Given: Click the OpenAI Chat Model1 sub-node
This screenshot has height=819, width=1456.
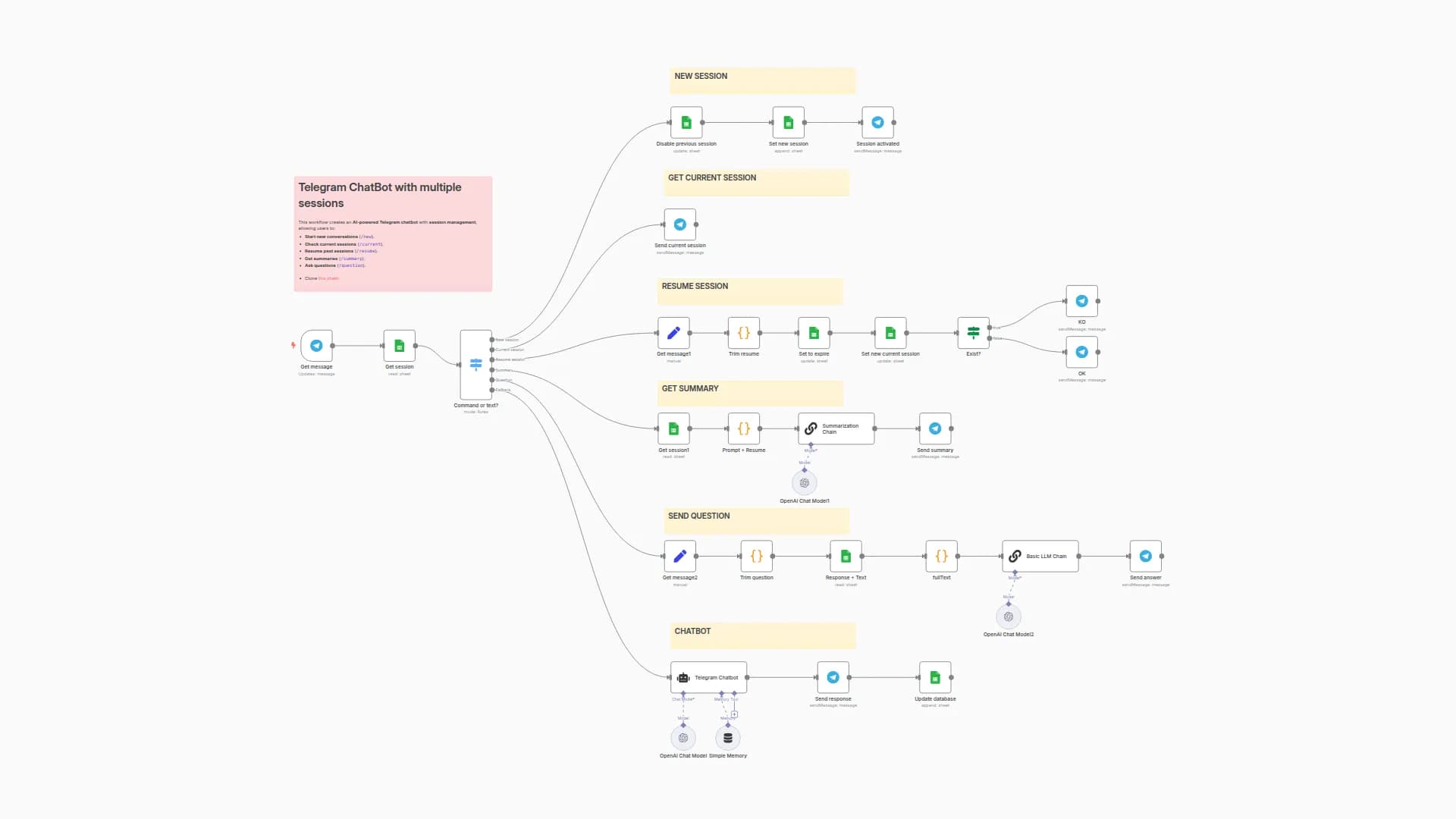Looking at the screenshot, I should 805,483.
